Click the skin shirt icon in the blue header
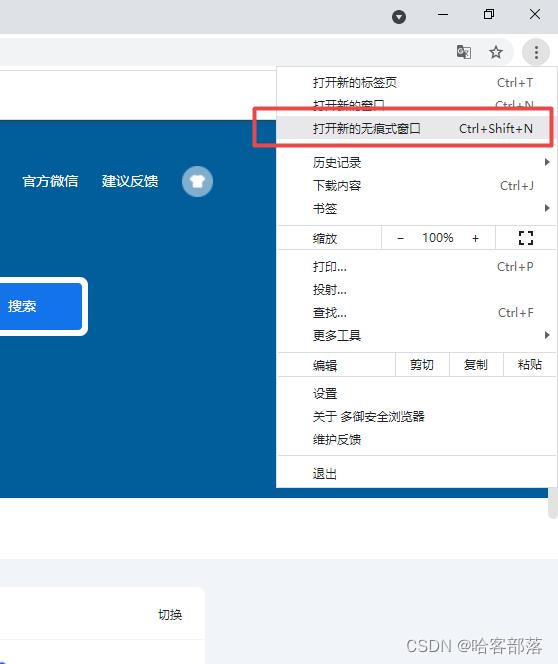The height and width of the screenshot is (664, 558). 197,181
